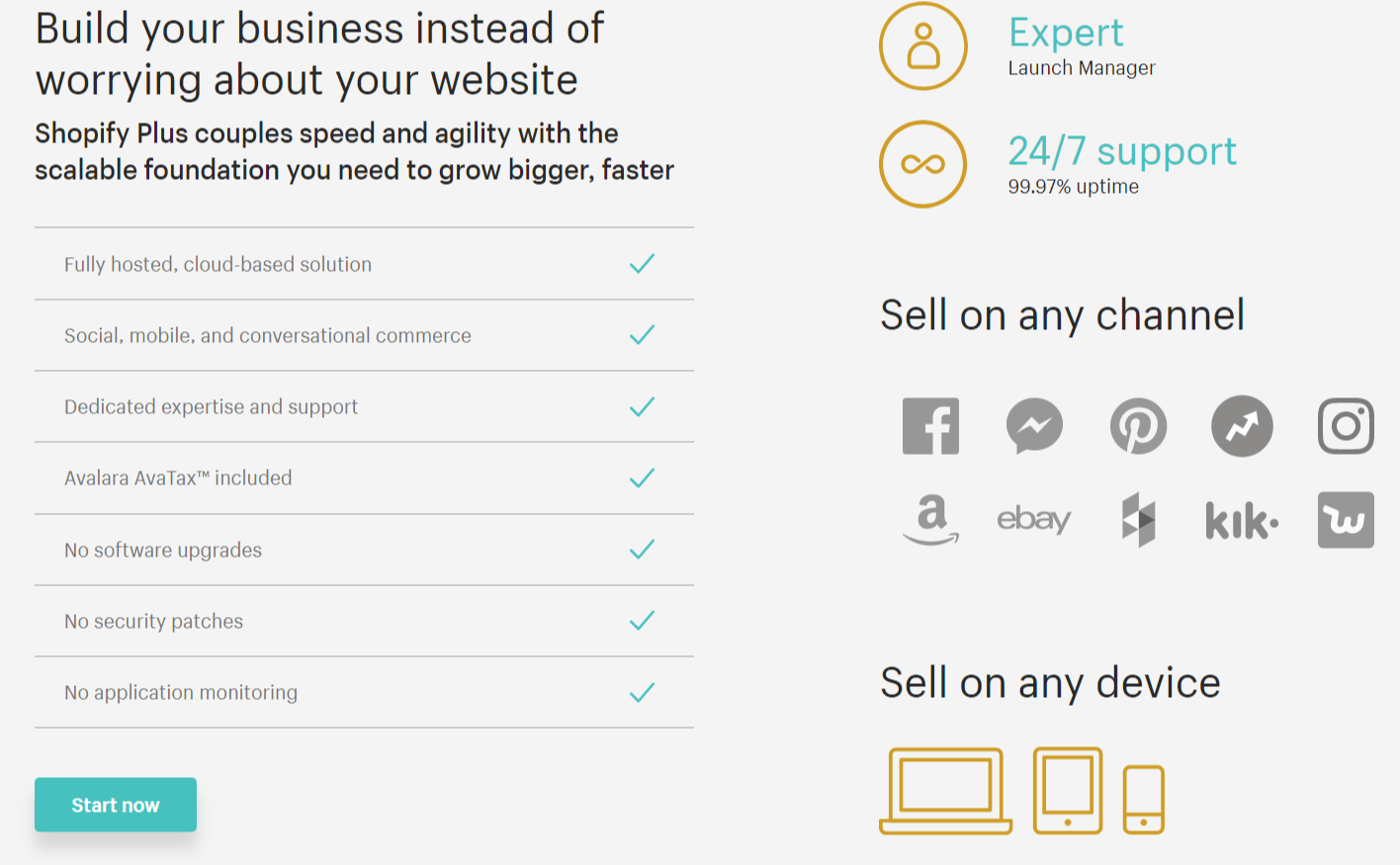The height and width of the screenshot is (865, 1400).
Task: Click the Houzz channel icon
Action: coord(1138,520)
